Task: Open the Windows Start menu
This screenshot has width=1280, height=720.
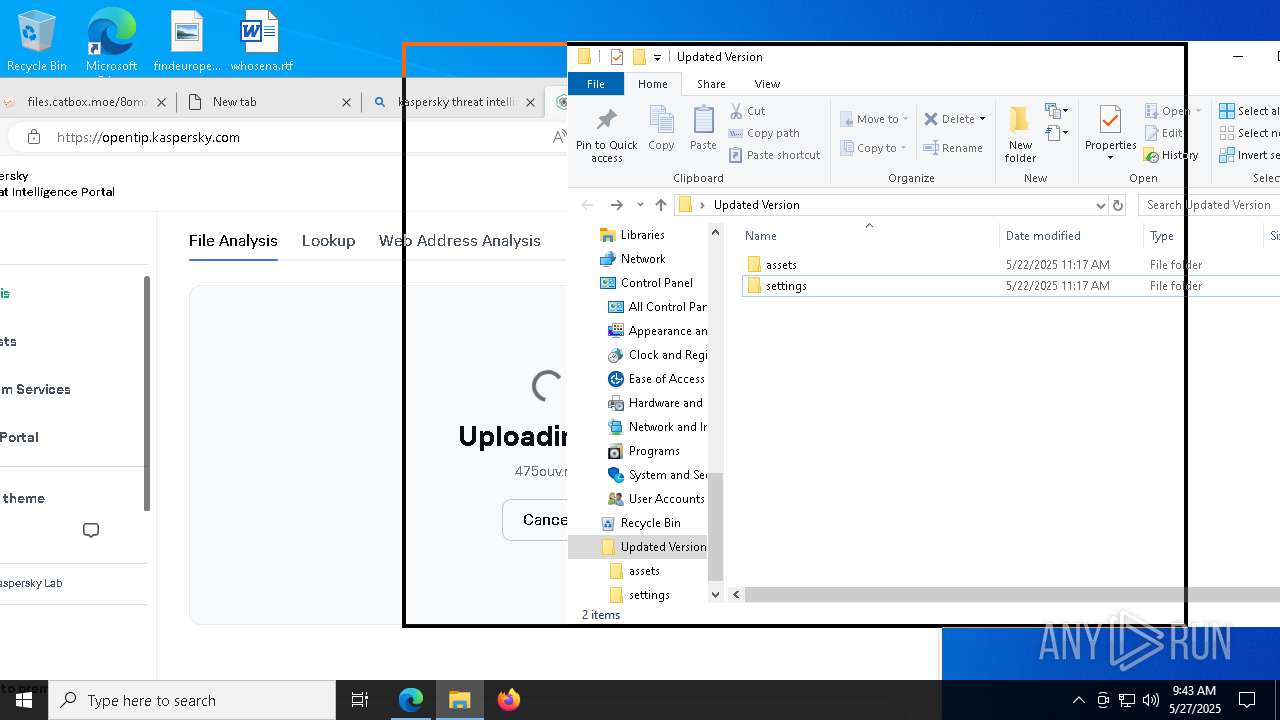Action: point(24,700)
